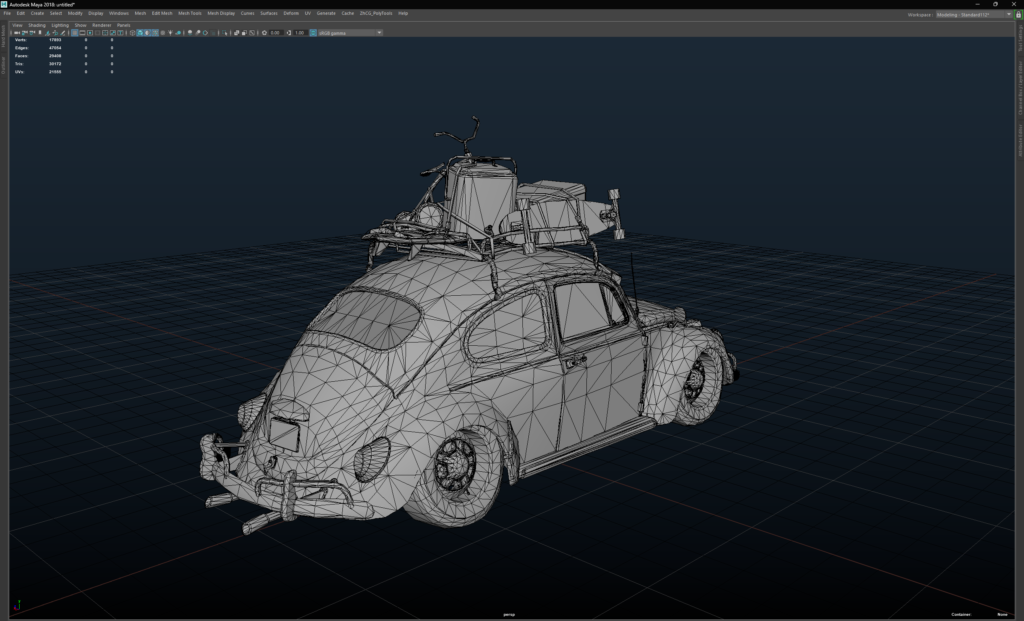Open the Outliner side tab
The image size is (1024, 621).
point(4,65)
